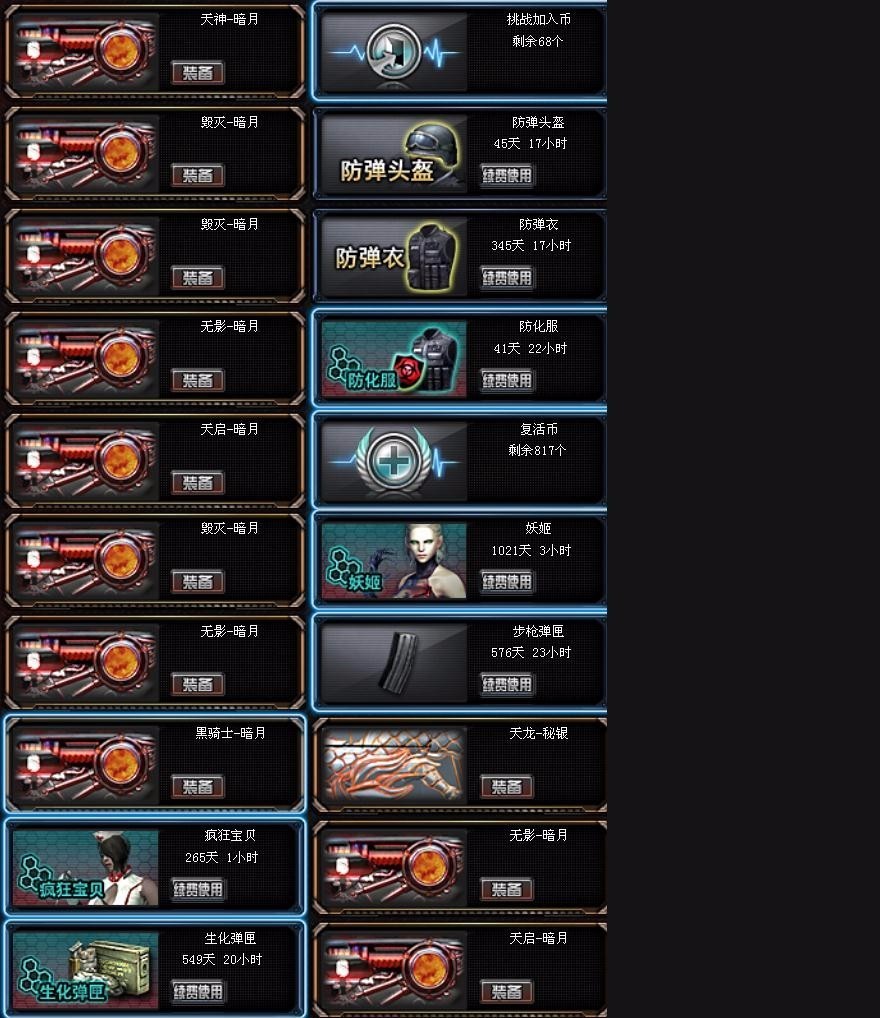Renew the 生化弹匣 item

(x=198, y=992)
